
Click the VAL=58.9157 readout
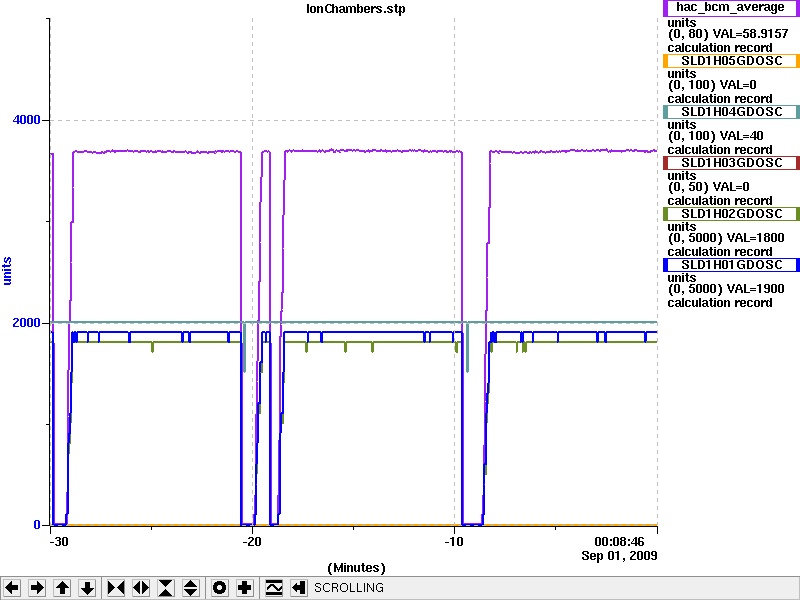750,34
